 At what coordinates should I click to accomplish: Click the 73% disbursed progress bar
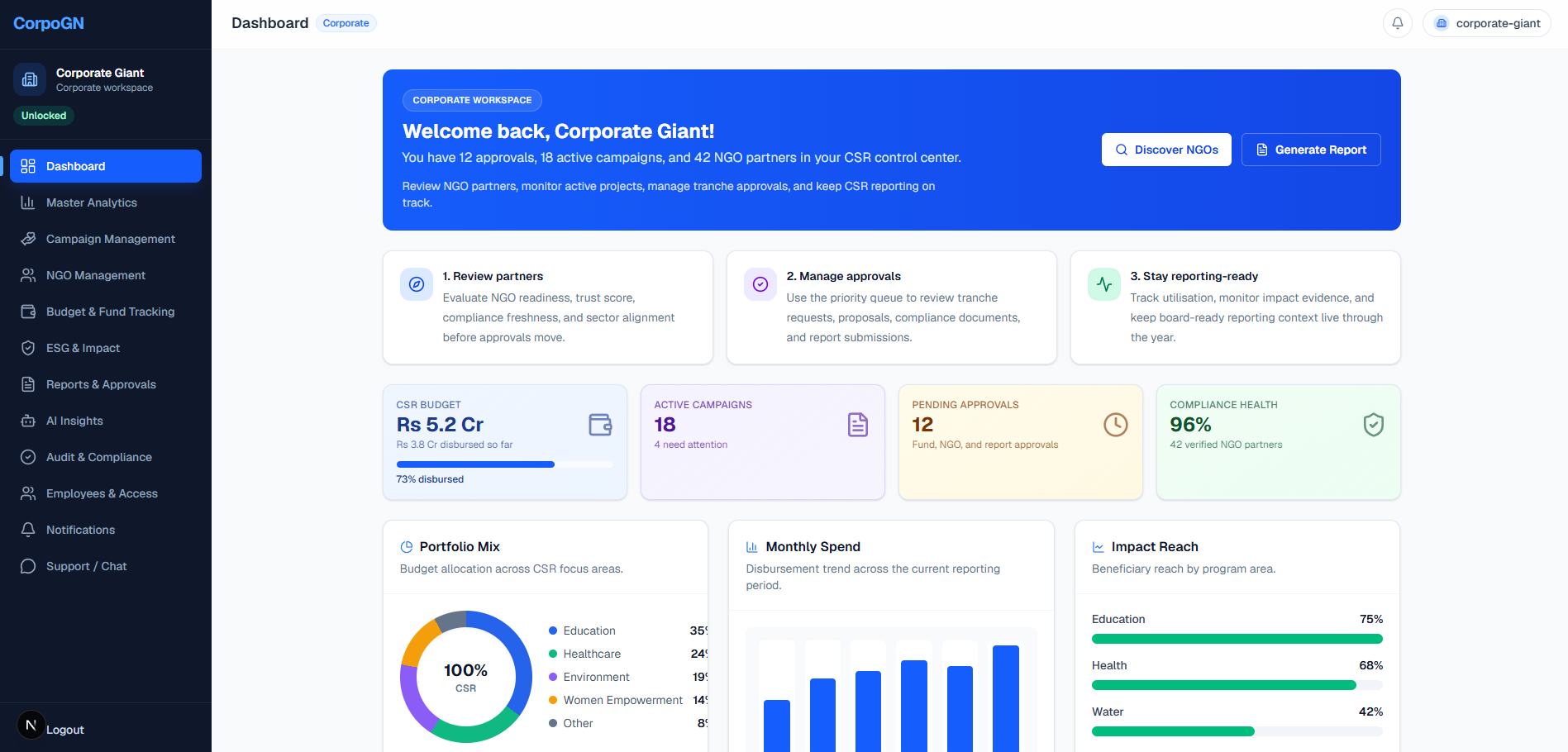point(504,464)
